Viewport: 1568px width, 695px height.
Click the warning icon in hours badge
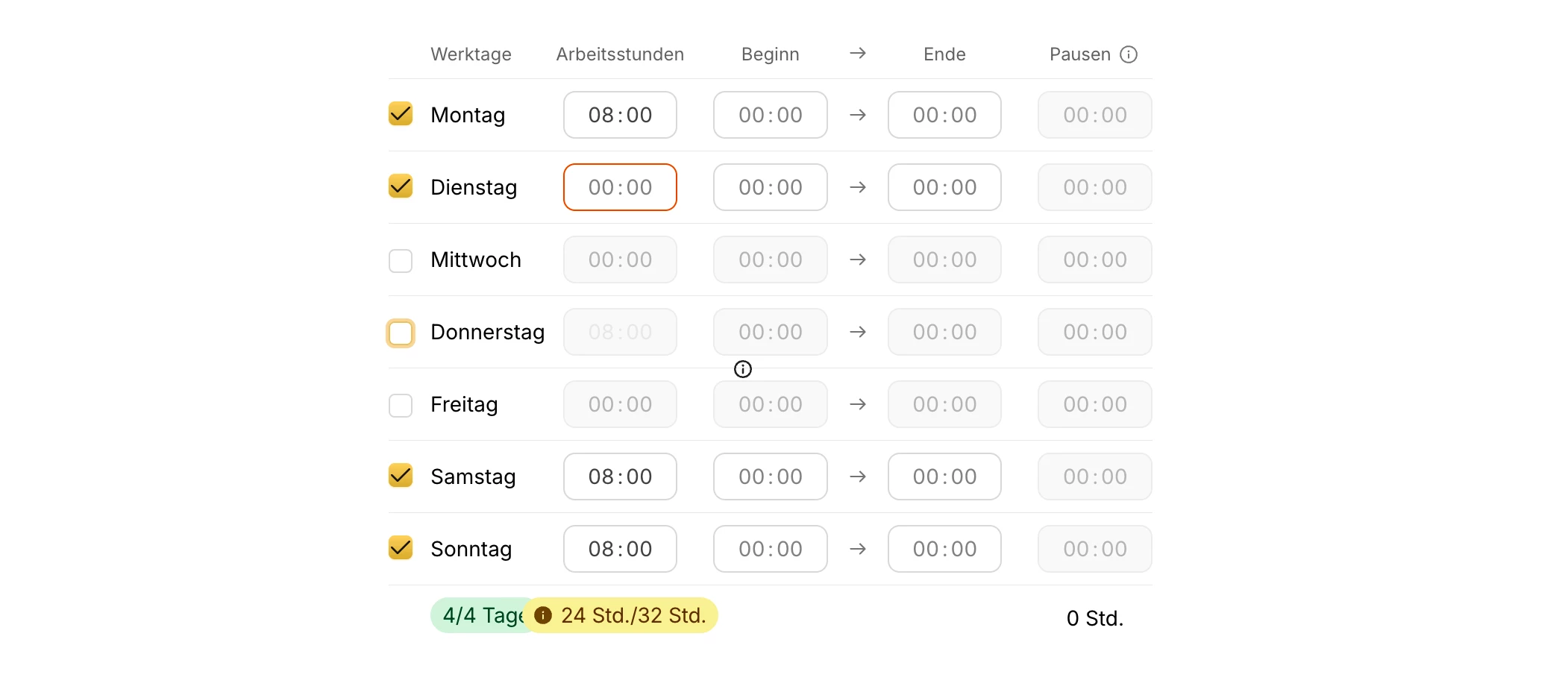[x=543, y=615]
